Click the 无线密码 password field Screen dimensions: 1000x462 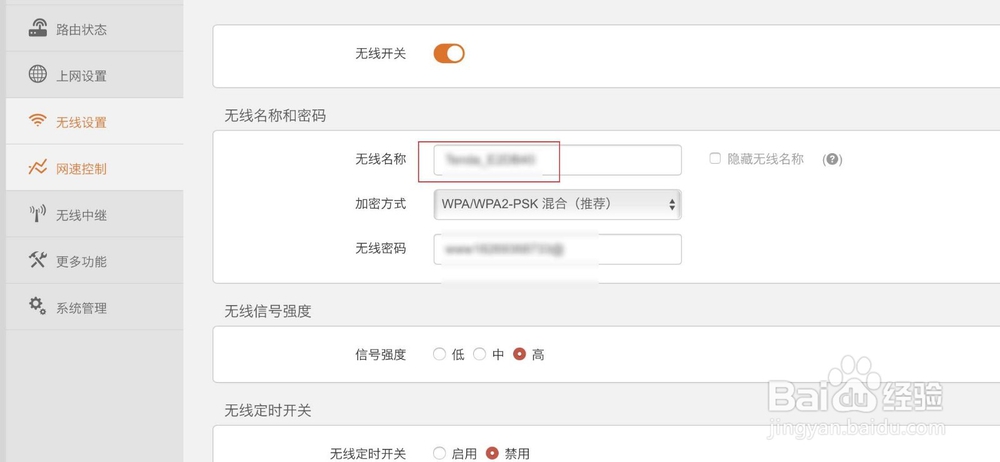(x=557, y=250)
